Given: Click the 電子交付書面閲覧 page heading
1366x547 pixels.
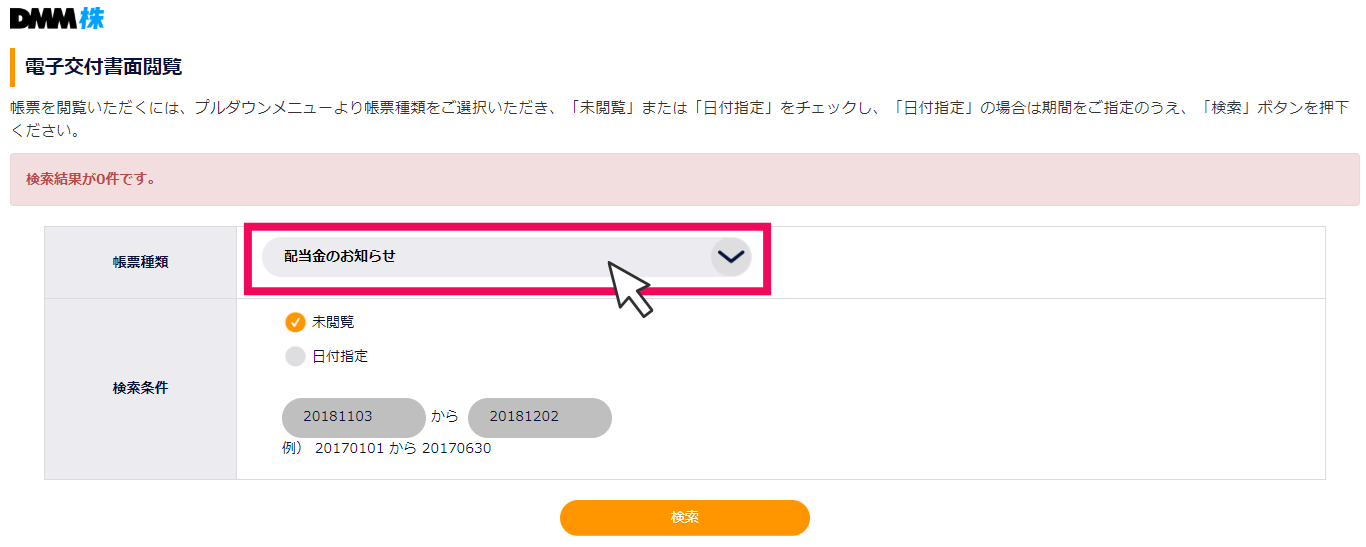Looking at the screenshot, I should [x=103, y=67].
